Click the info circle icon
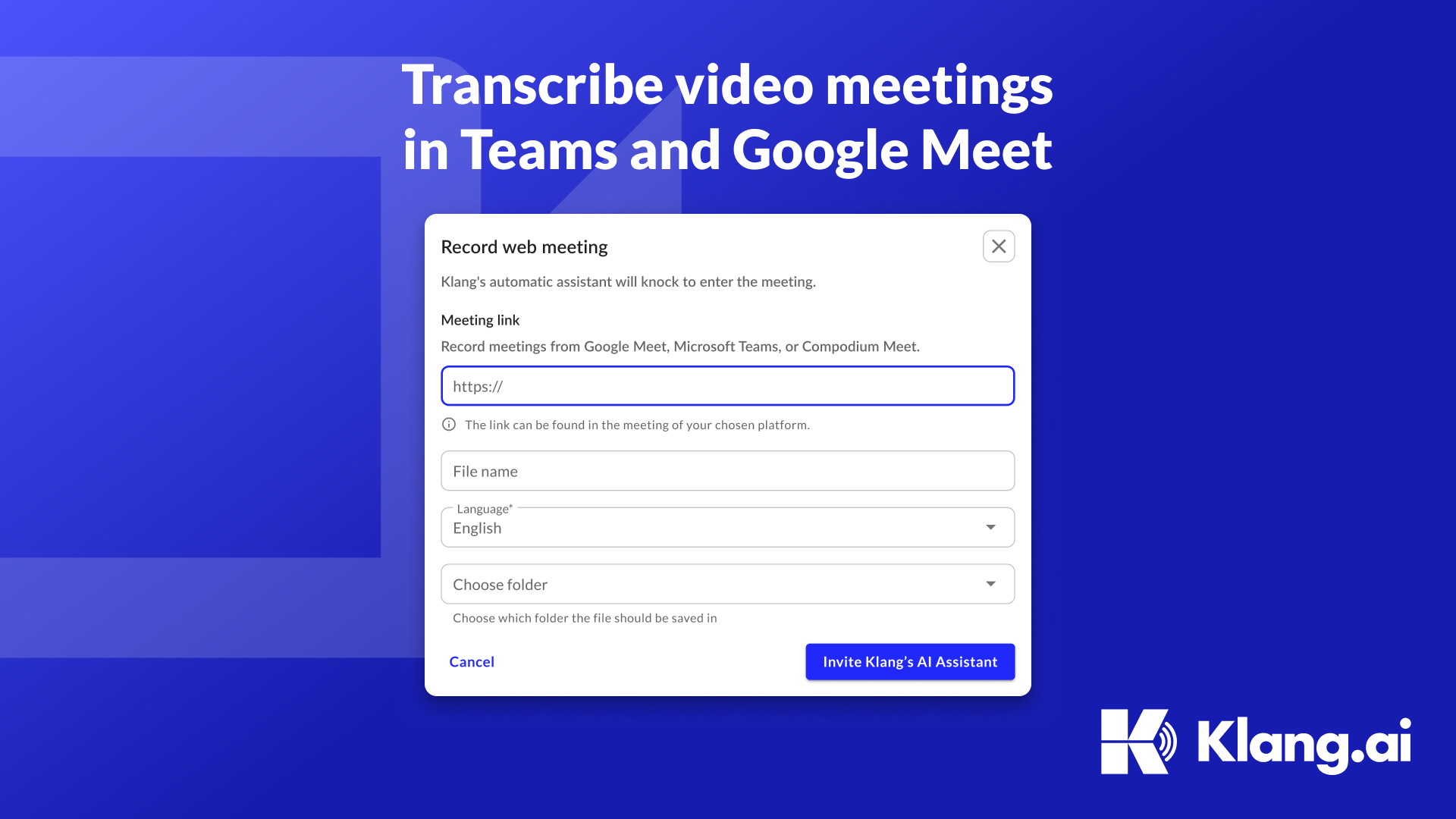1456x819 pixels. click(448, 425)
